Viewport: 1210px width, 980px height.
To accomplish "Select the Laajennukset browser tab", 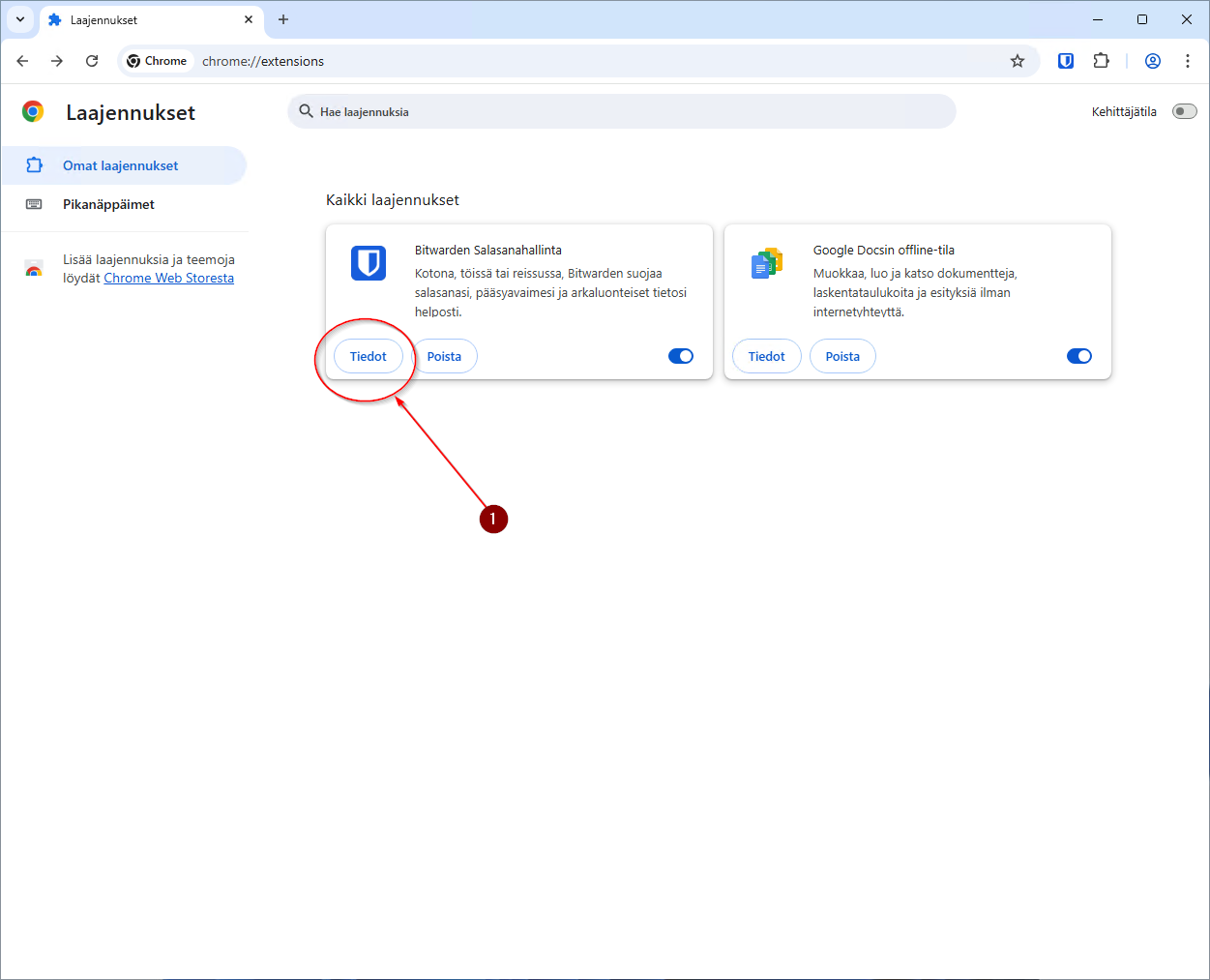I will click(x=152, y=19).
